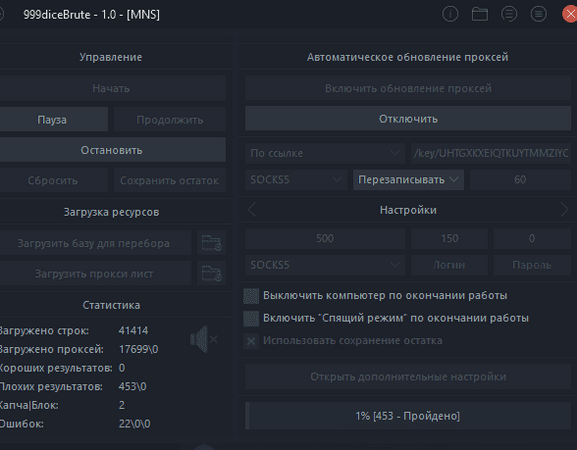577x450 pixels.
Task: Click the Загружено проксей value 17699\0
Action: [138, 349]
